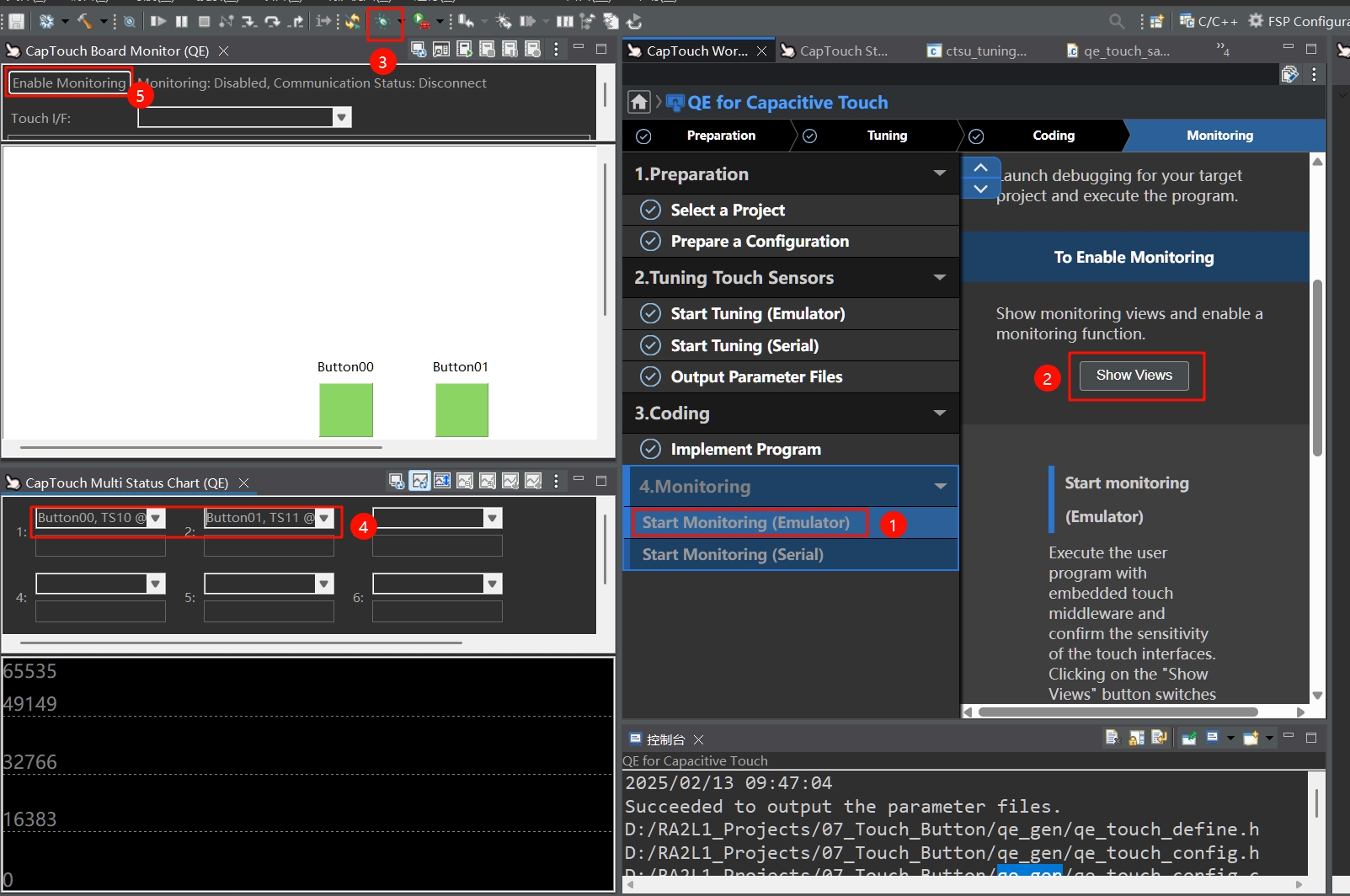
Task: Open the debug launch dropdown arrow
Action: point(400,22)
